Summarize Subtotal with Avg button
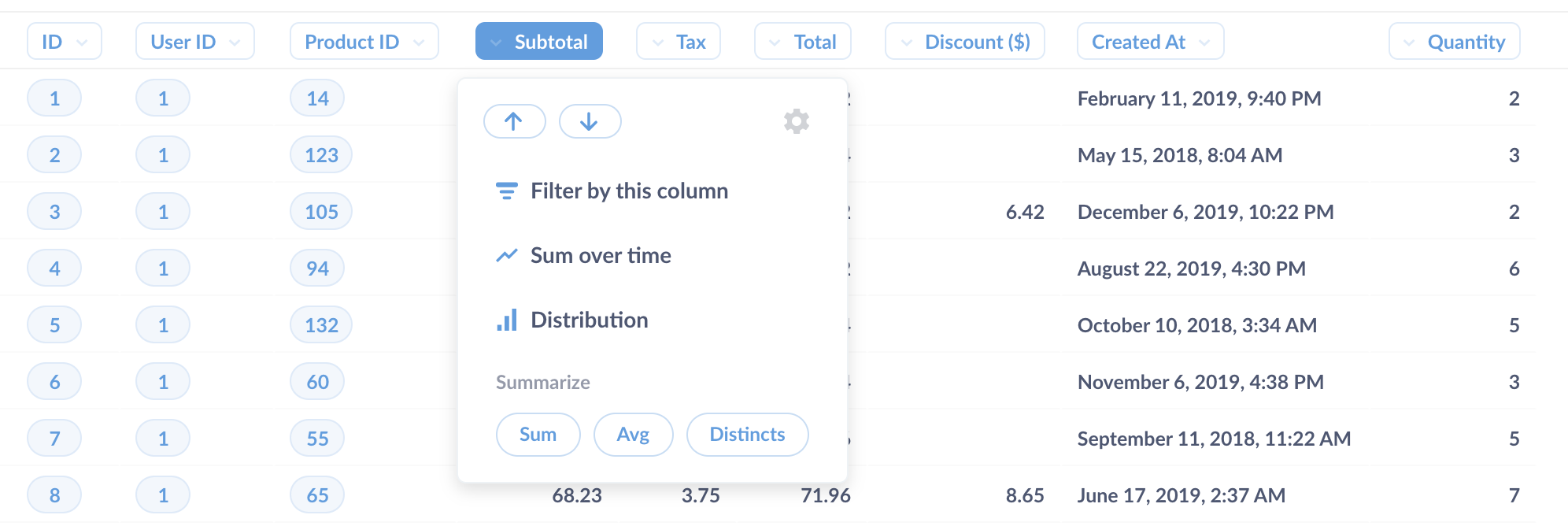 [633, 435]
